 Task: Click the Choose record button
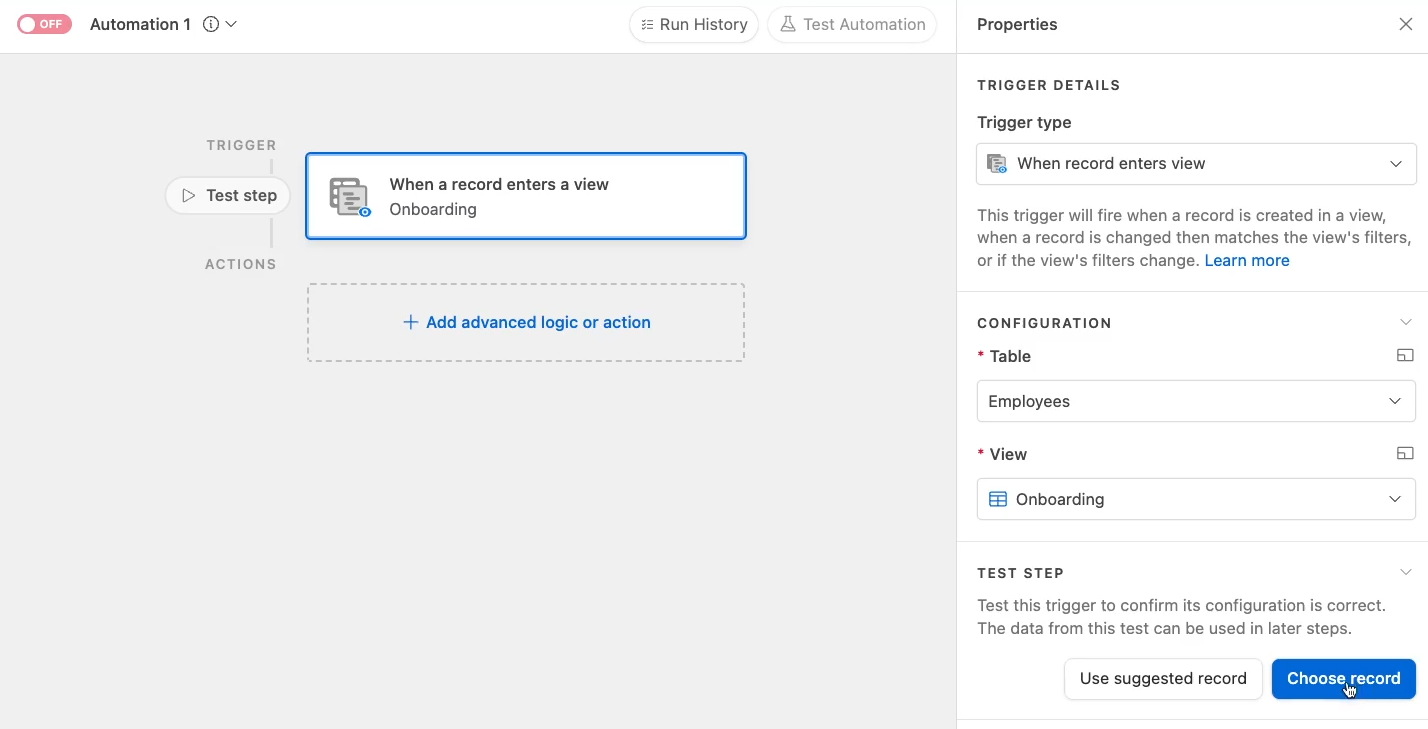1343,679
